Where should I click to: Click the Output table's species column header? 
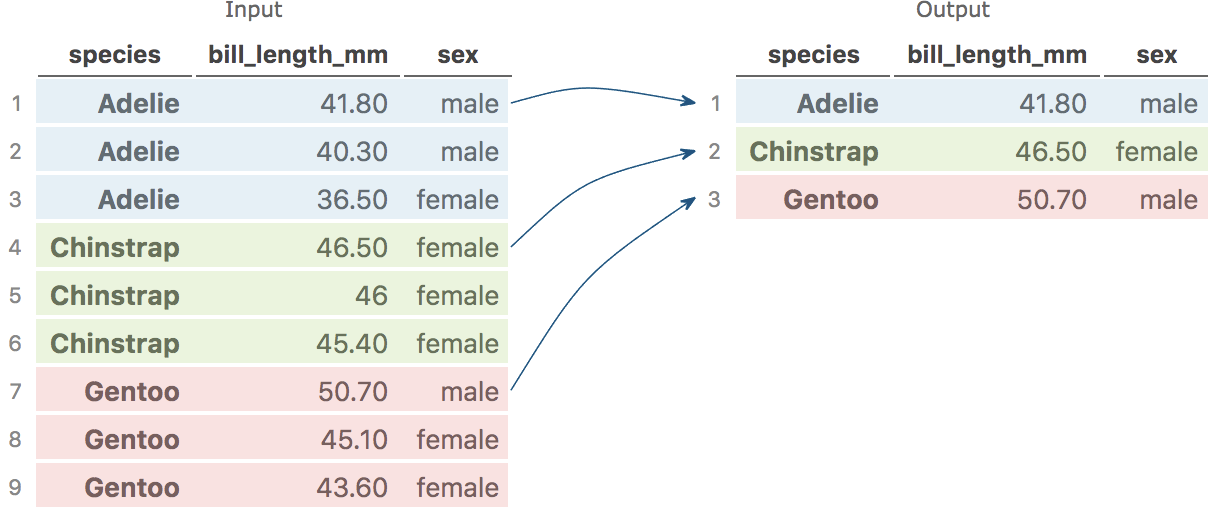(814, 55)
